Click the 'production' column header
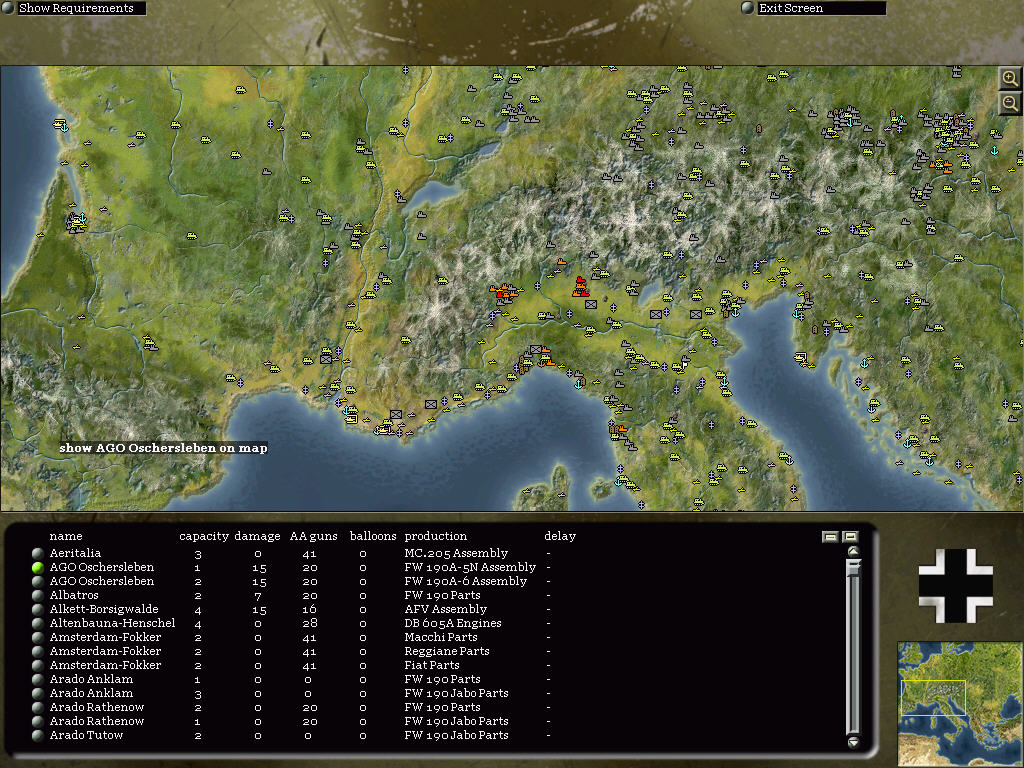Screen dimensions: 1024x768 (436, 536)
